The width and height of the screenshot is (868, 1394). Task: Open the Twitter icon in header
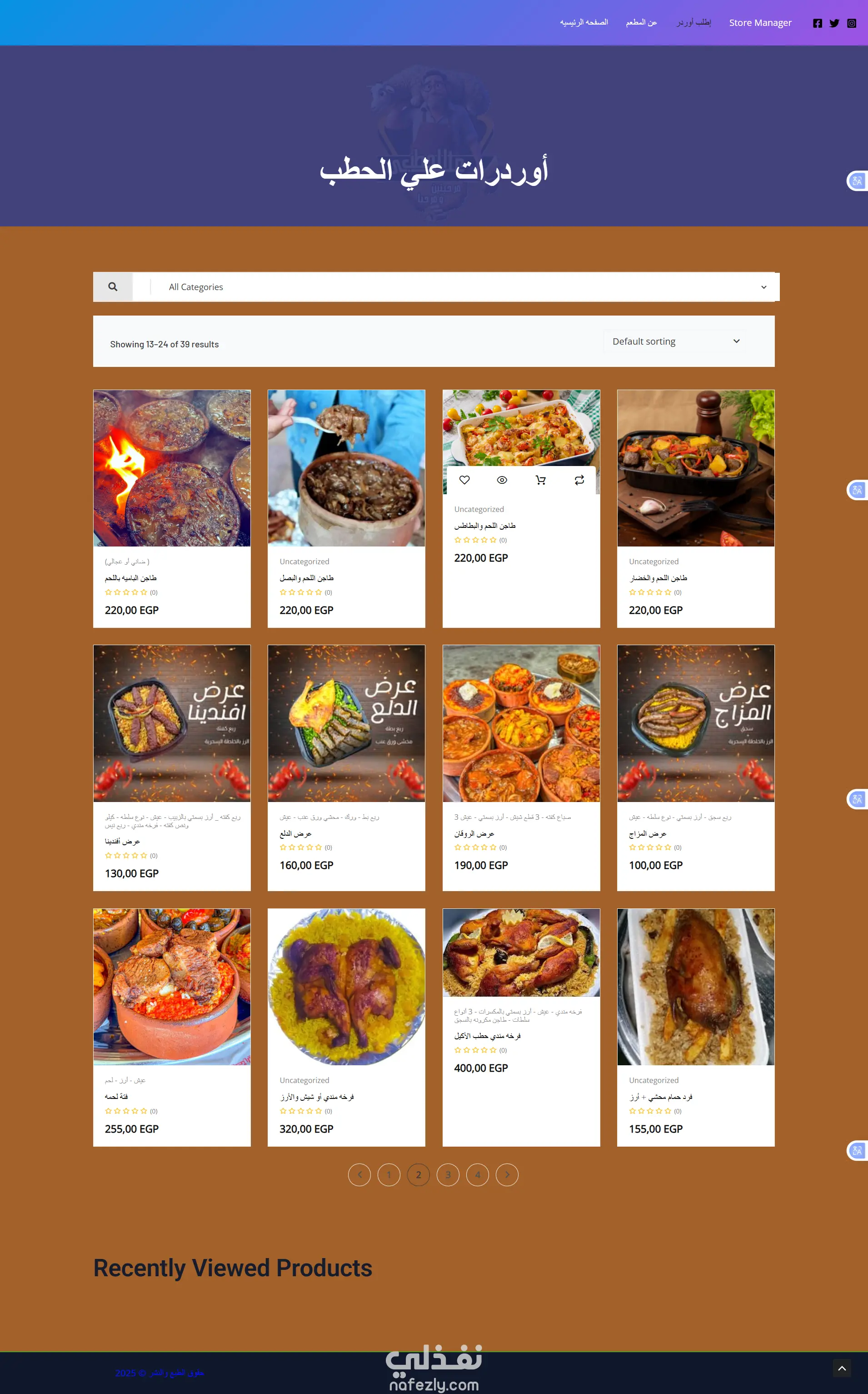(x=834, y=23)
